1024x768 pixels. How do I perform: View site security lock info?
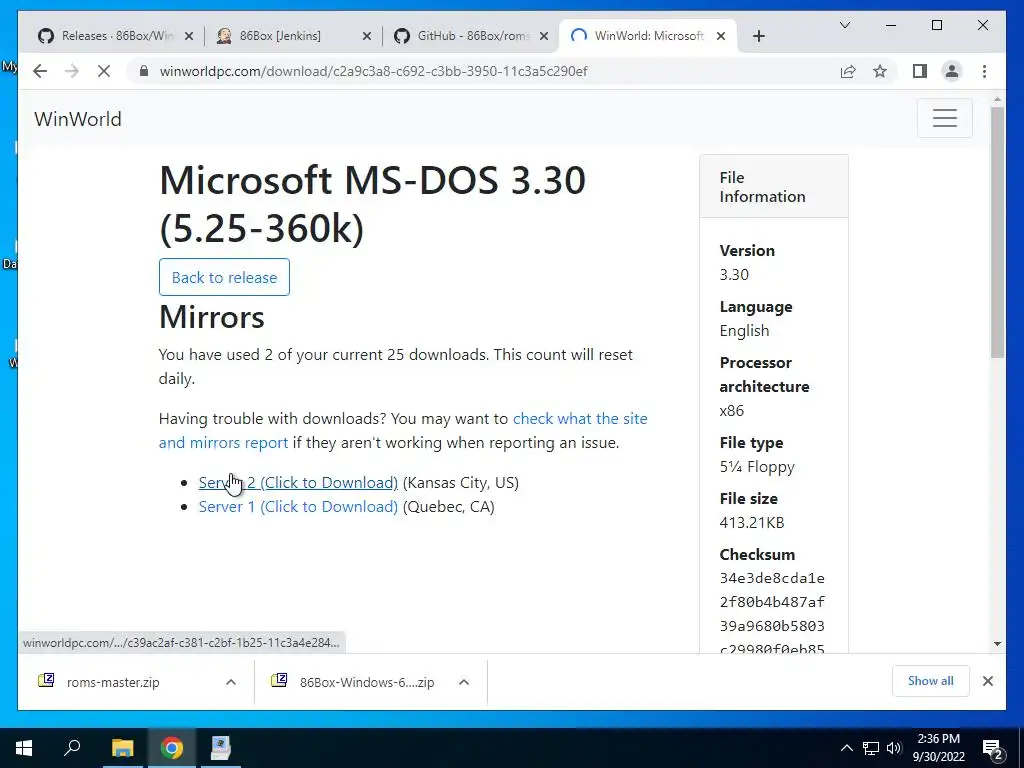pos(144,71)
